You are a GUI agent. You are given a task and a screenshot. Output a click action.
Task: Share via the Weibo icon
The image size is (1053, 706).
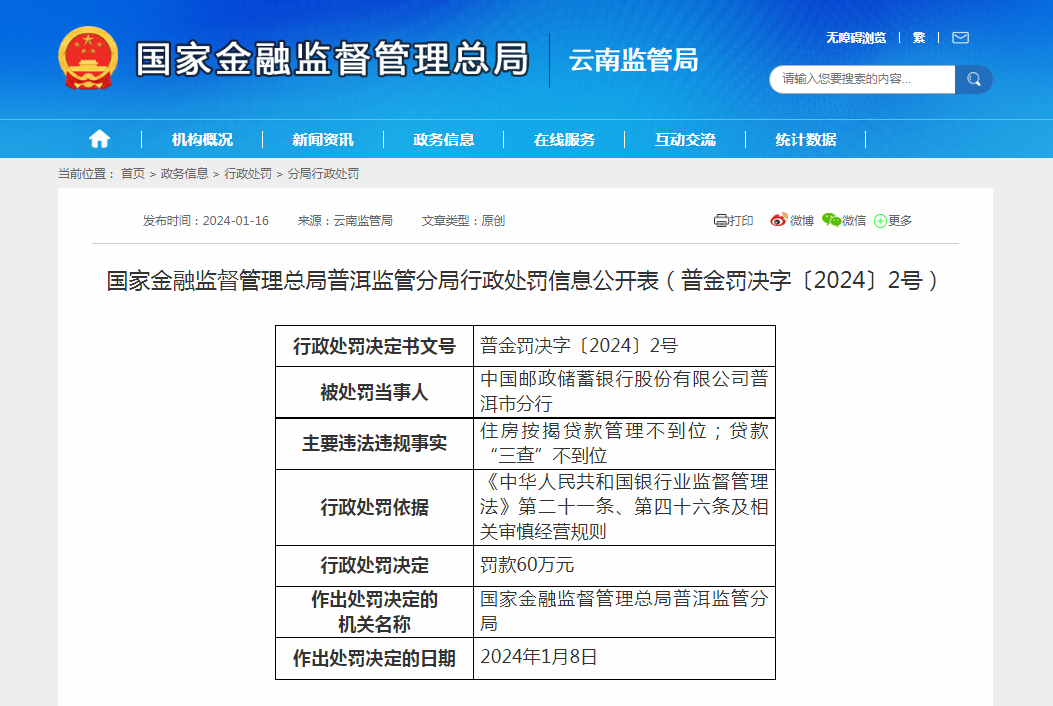point(778,220)
